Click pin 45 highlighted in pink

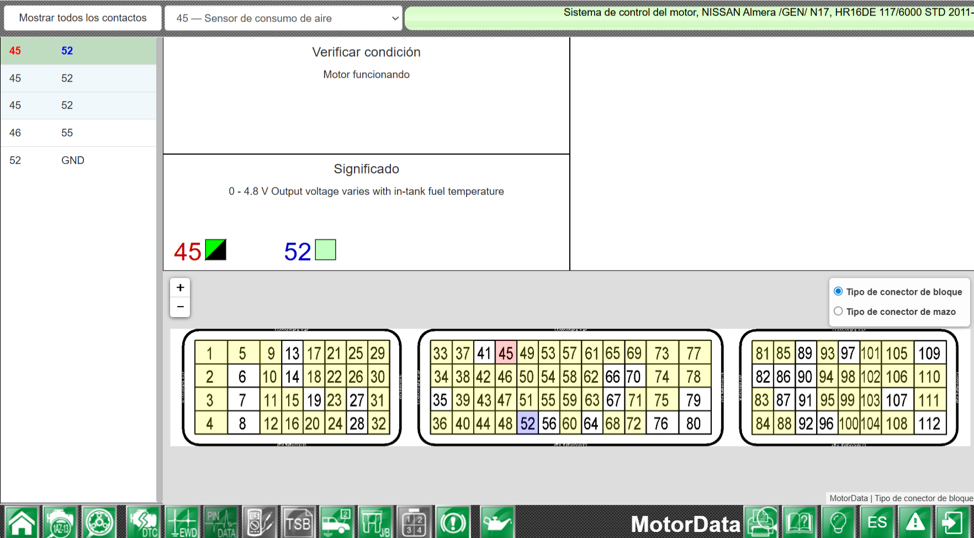506,353
